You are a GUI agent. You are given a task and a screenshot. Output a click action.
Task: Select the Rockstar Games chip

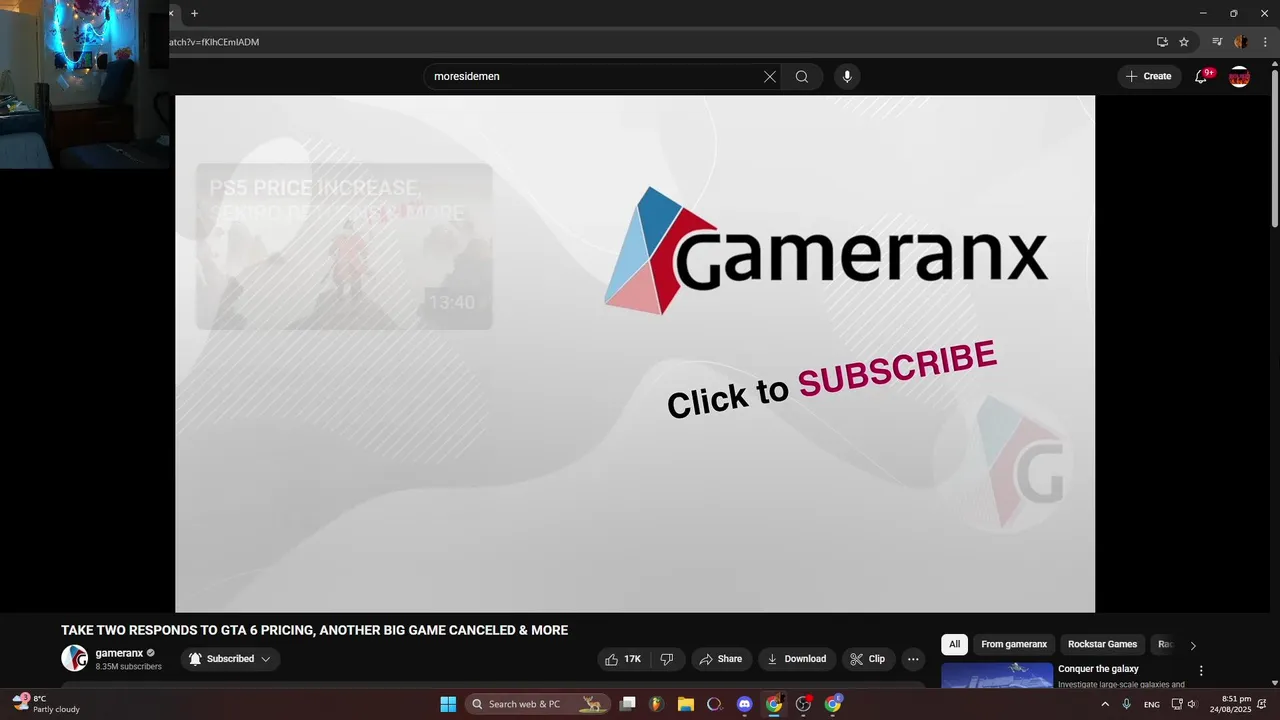[1102, 644]
